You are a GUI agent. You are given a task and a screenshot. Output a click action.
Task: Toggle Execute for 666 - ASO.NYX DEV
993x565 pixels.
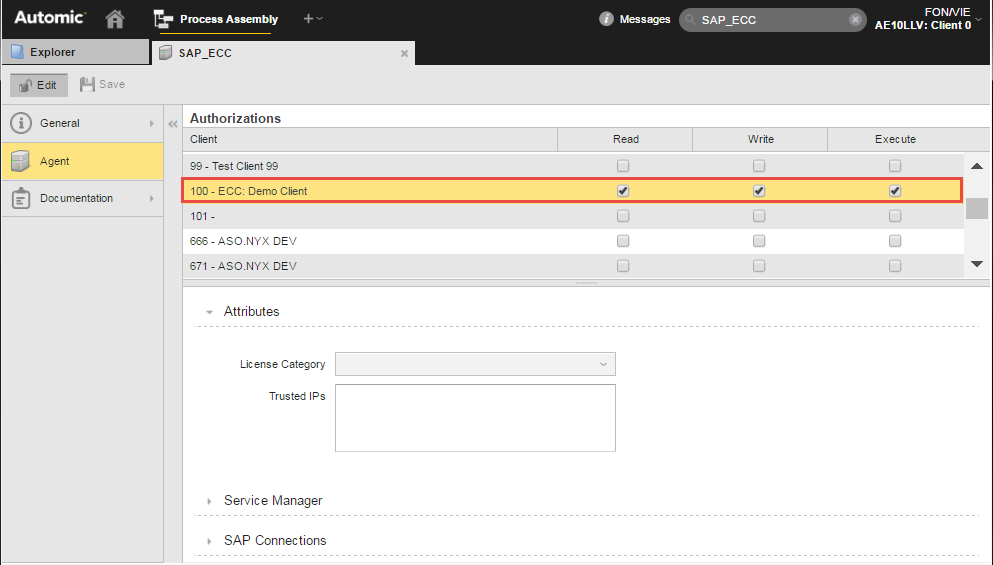click(895, 241)
